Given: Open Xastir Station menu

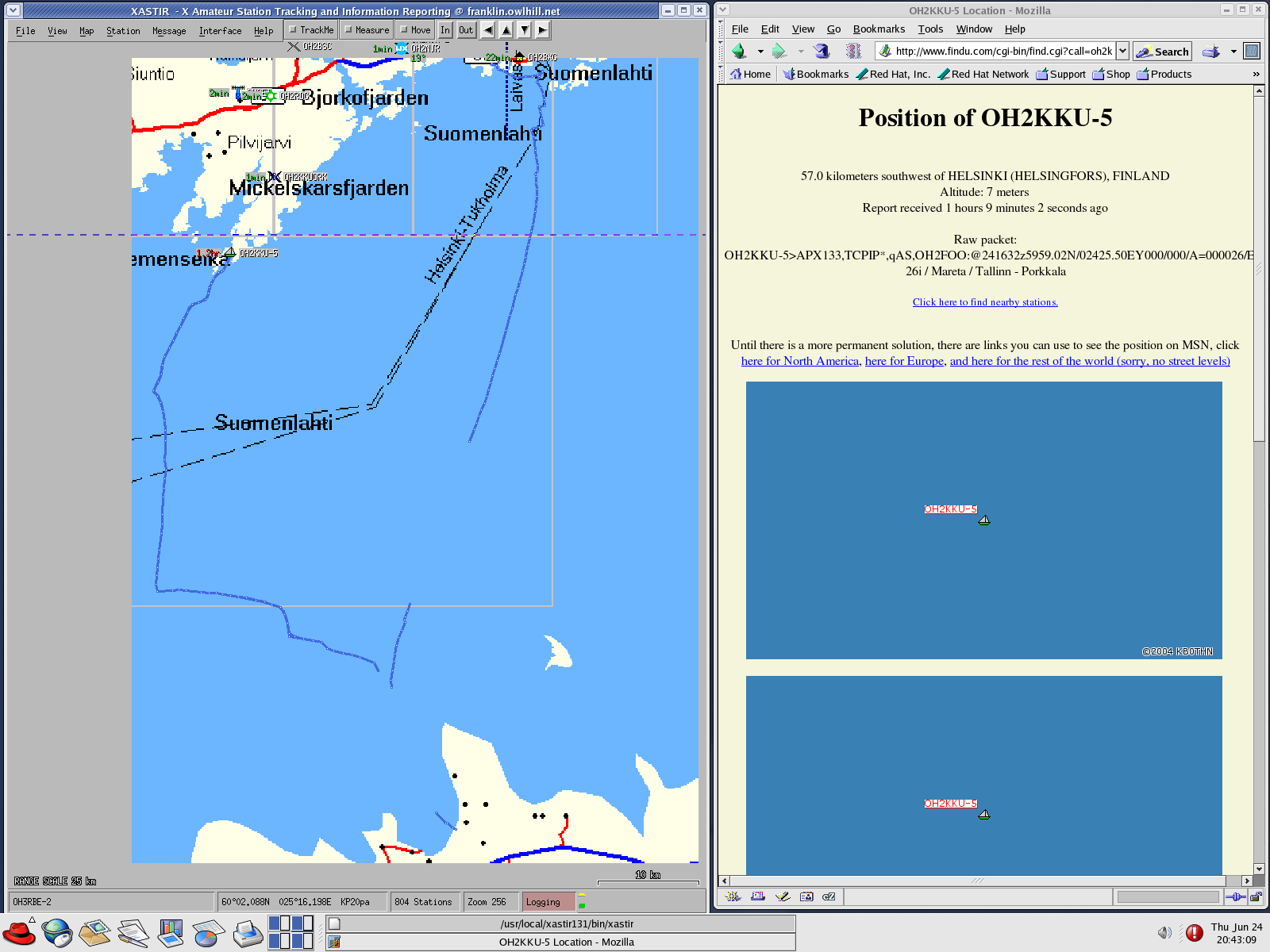Looking at the screenshot, I should [x=123, y=31].
